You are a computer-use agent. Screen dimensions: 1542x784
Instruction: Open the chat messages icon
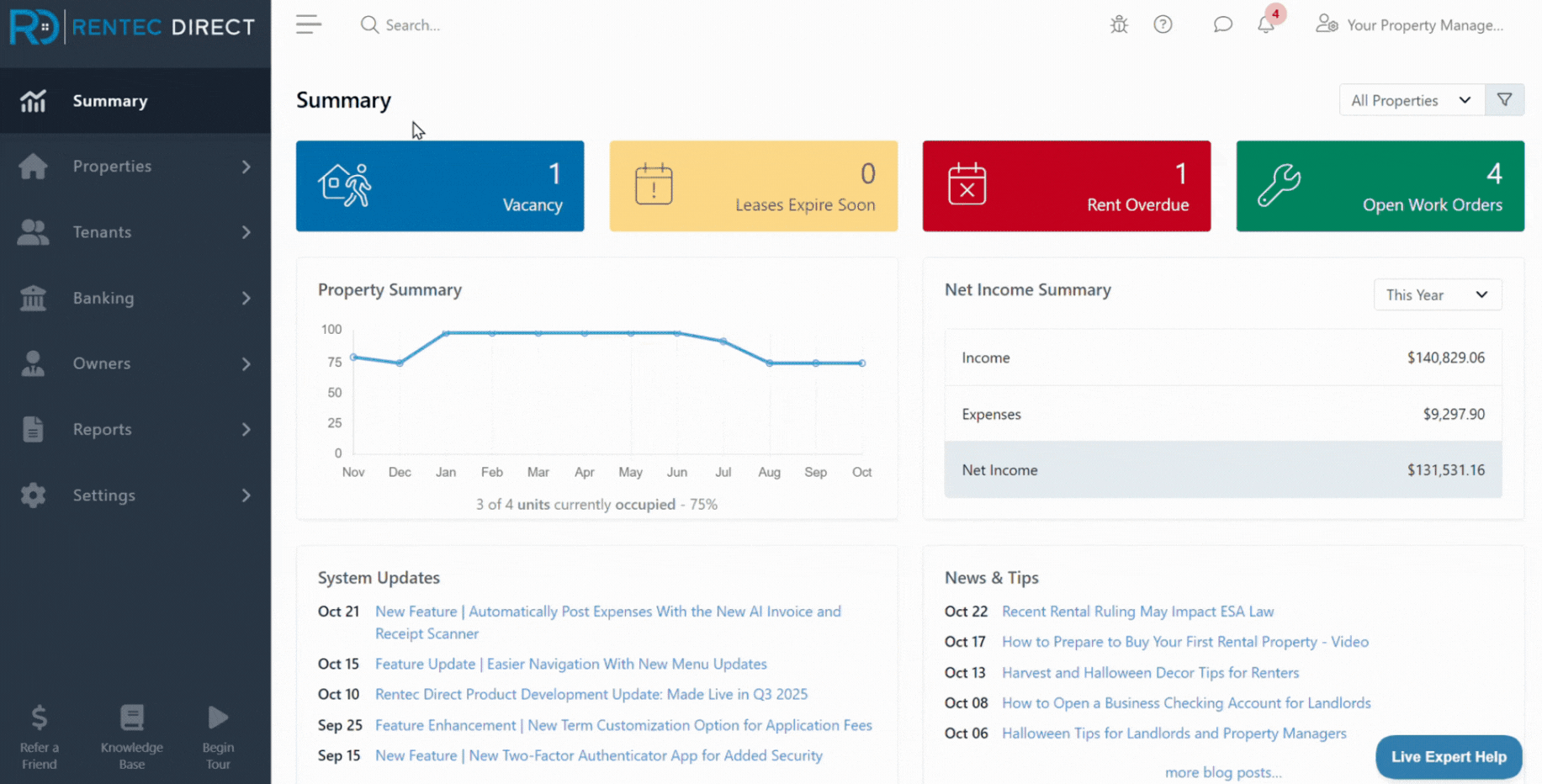1223,24
